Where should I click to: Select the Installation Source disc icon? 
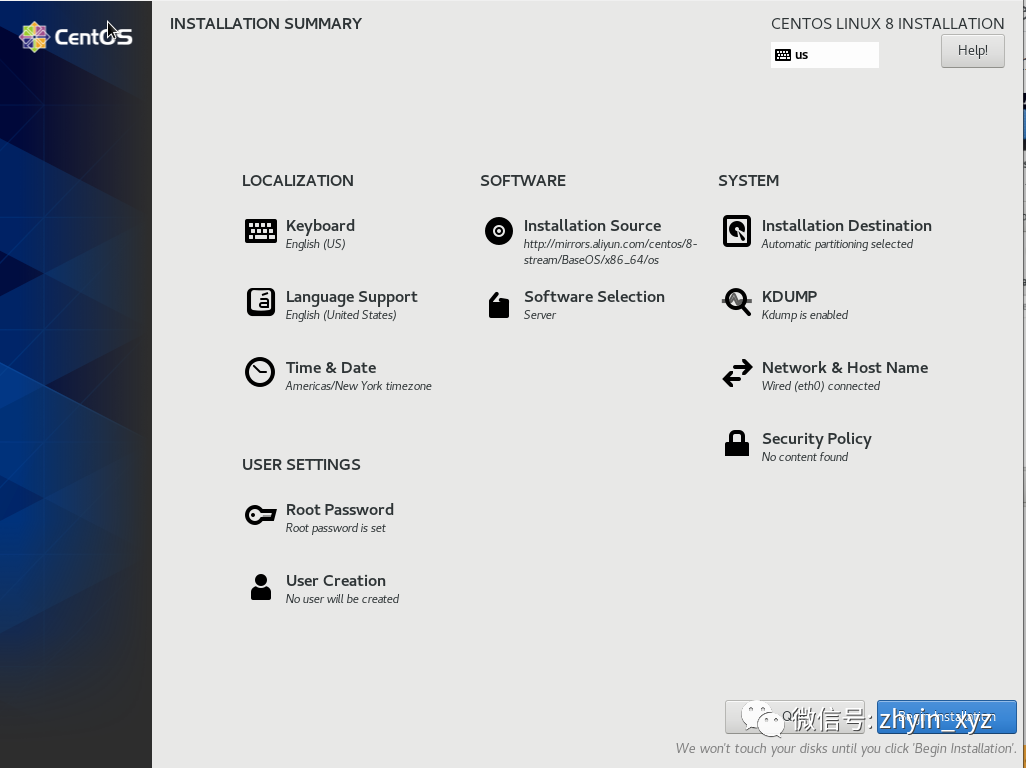(x=499, y=231)
